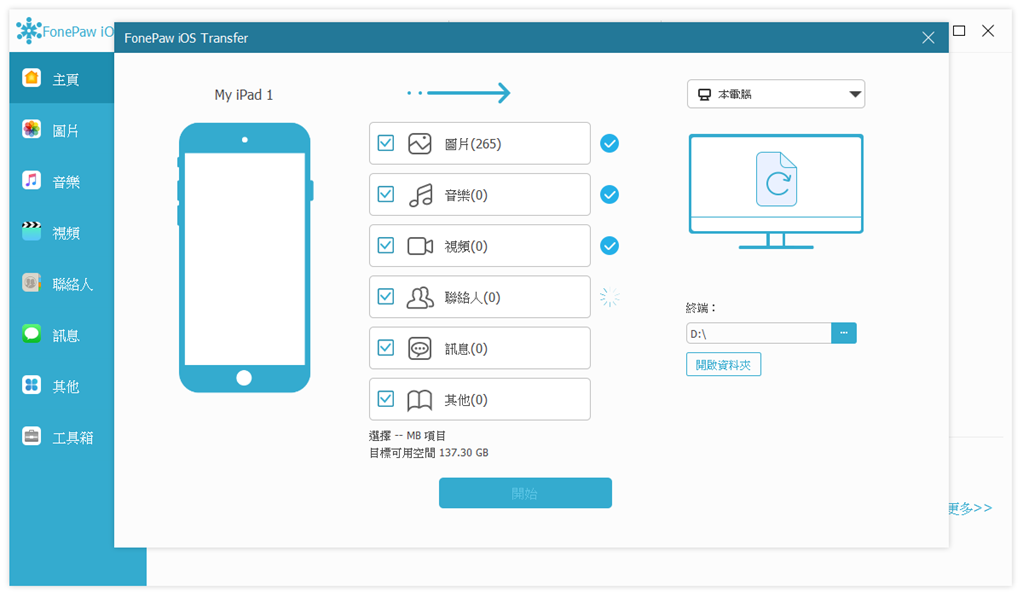Click the FonePaw snowflake logo

(29, 31)
